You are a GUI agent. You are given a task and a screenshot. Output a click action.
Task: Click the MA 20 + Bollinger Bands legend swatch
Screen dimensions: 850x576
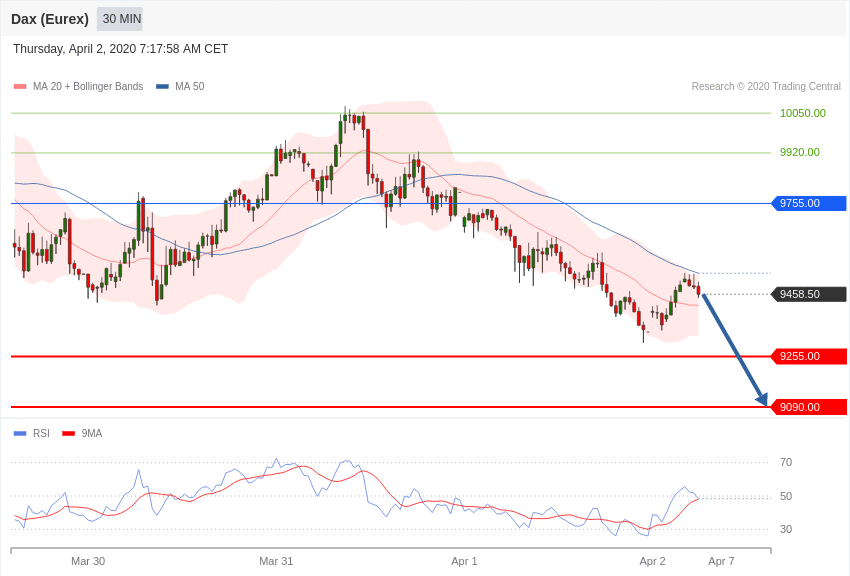tap(20, 86)
